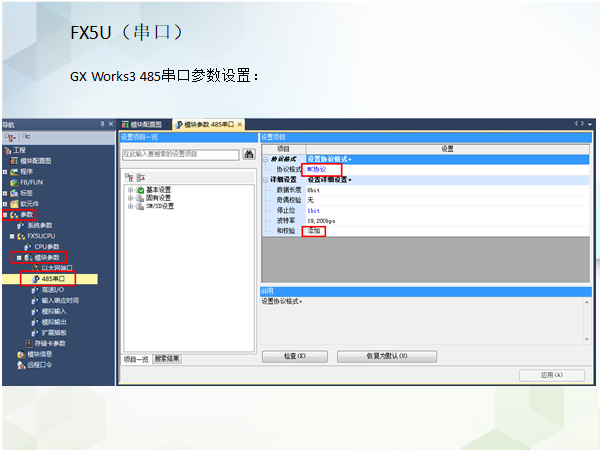Screen dimensions: 600x450
Task: Click the 程序 program folder icon
Action: (15, 172)
